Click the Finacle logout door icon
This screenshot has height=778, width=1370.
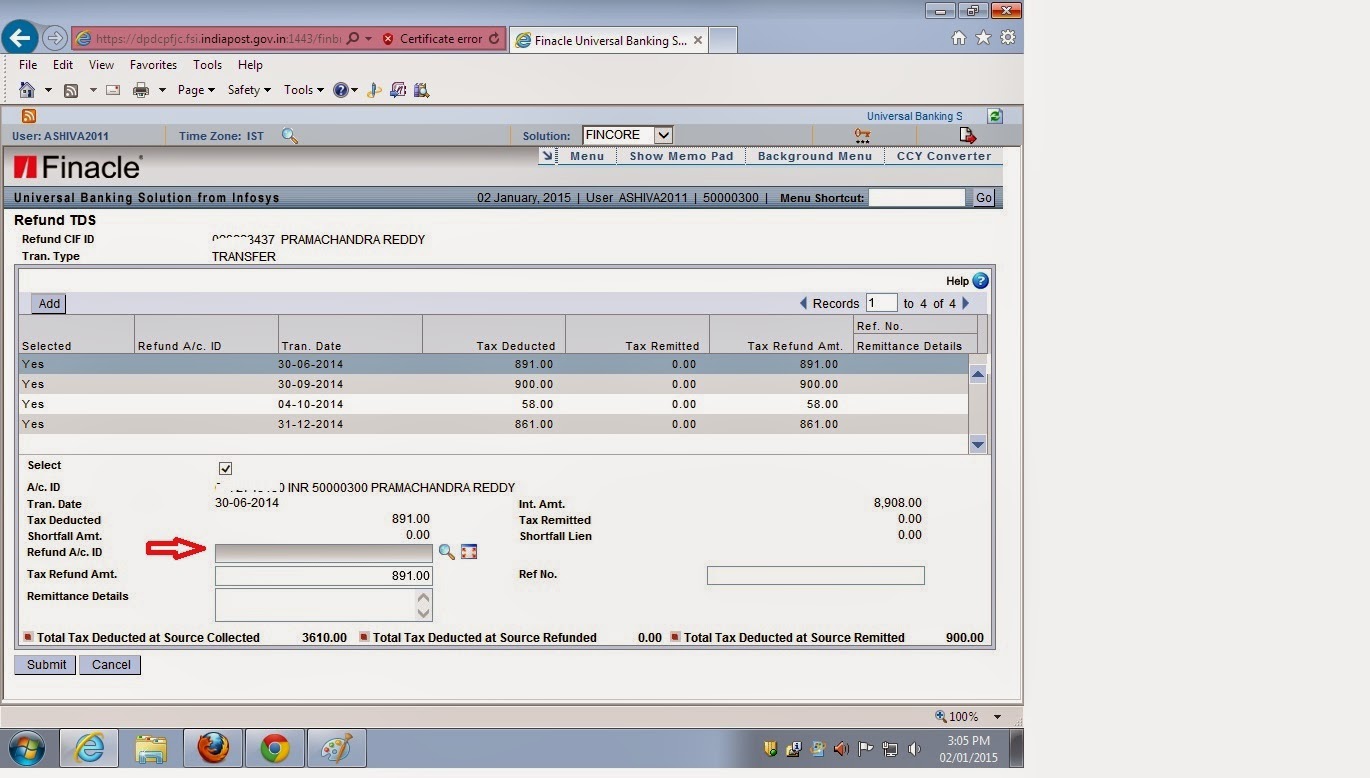pos(967,135)
